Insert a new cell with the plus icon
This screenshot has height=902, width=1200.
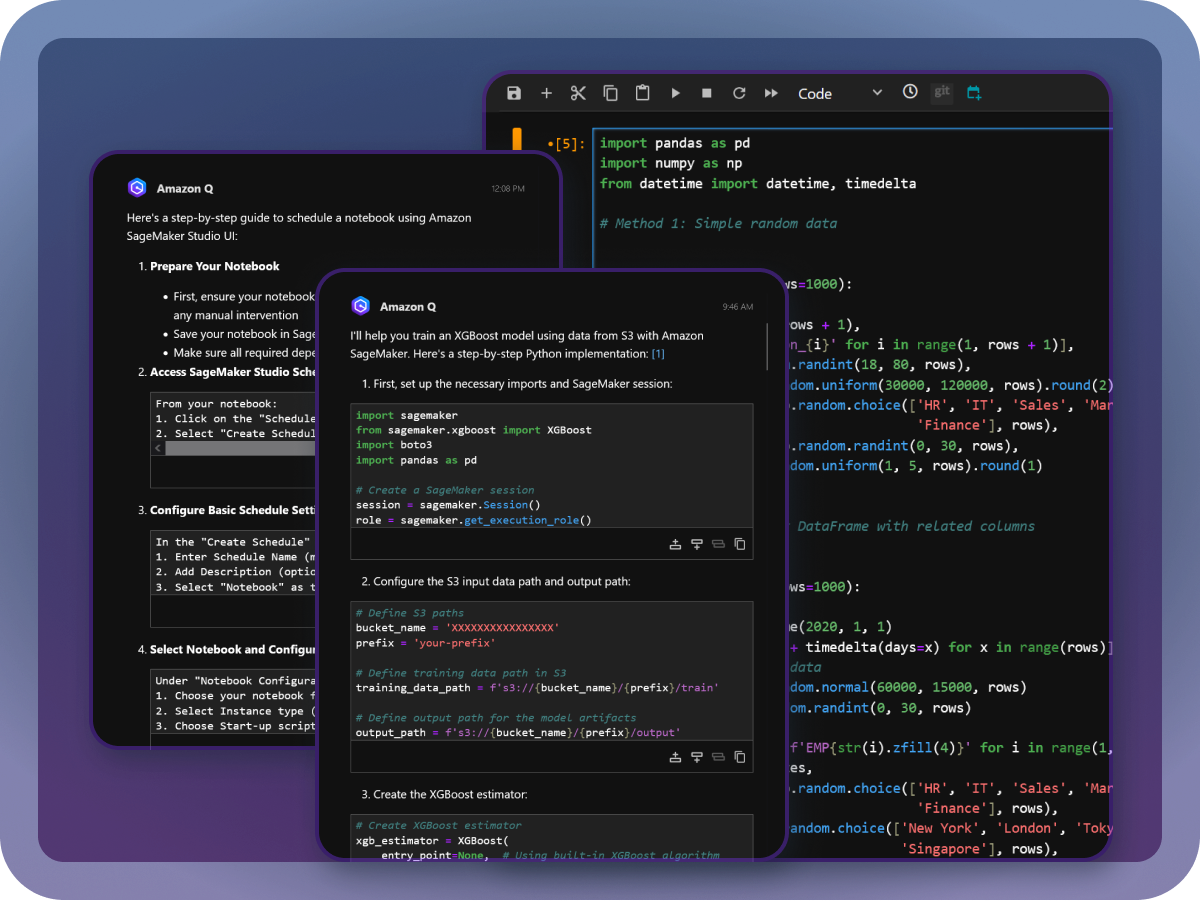click(x=546, y=93)
